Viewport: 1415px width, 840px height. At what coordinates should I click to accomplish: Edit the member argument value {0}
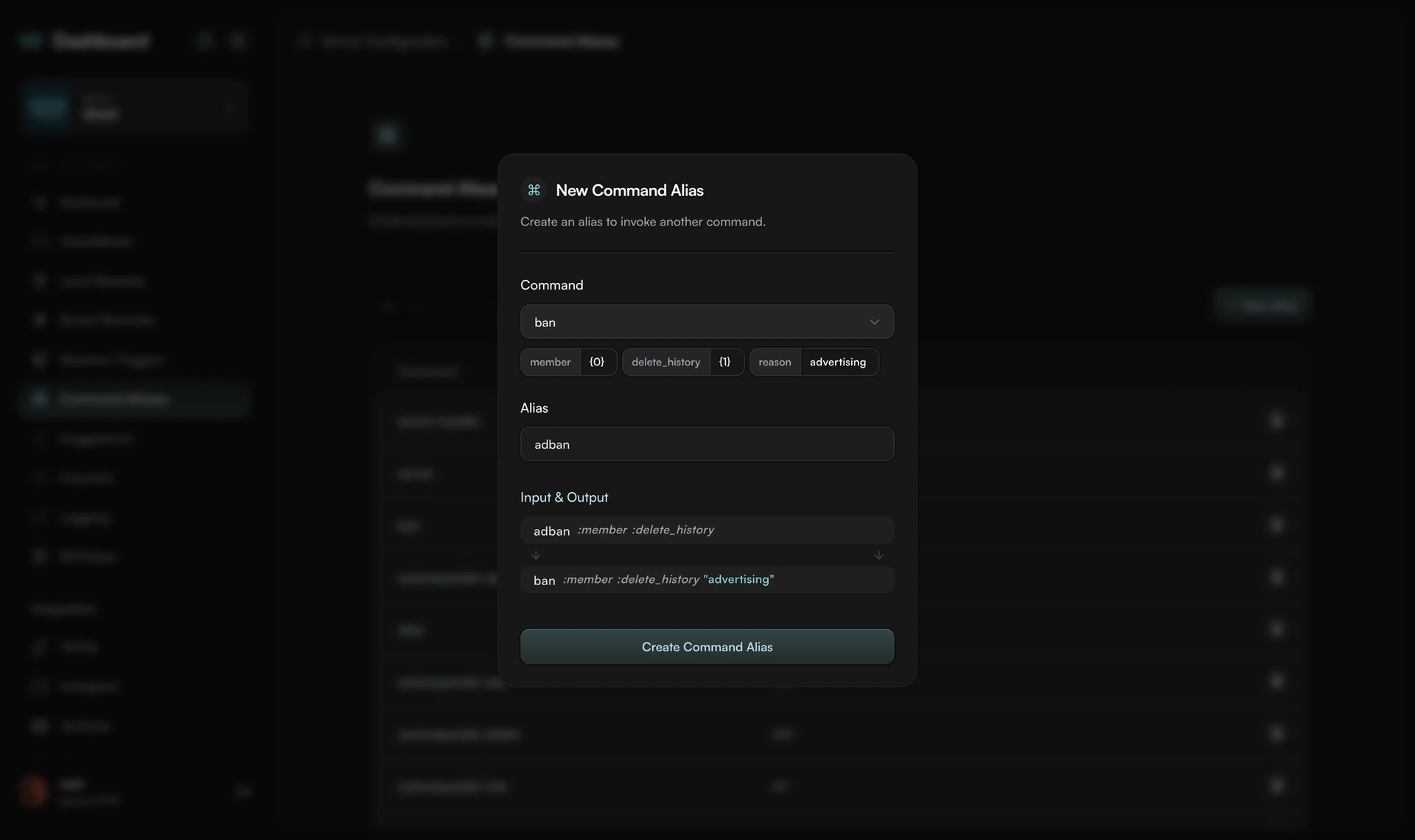pos(597,362)
